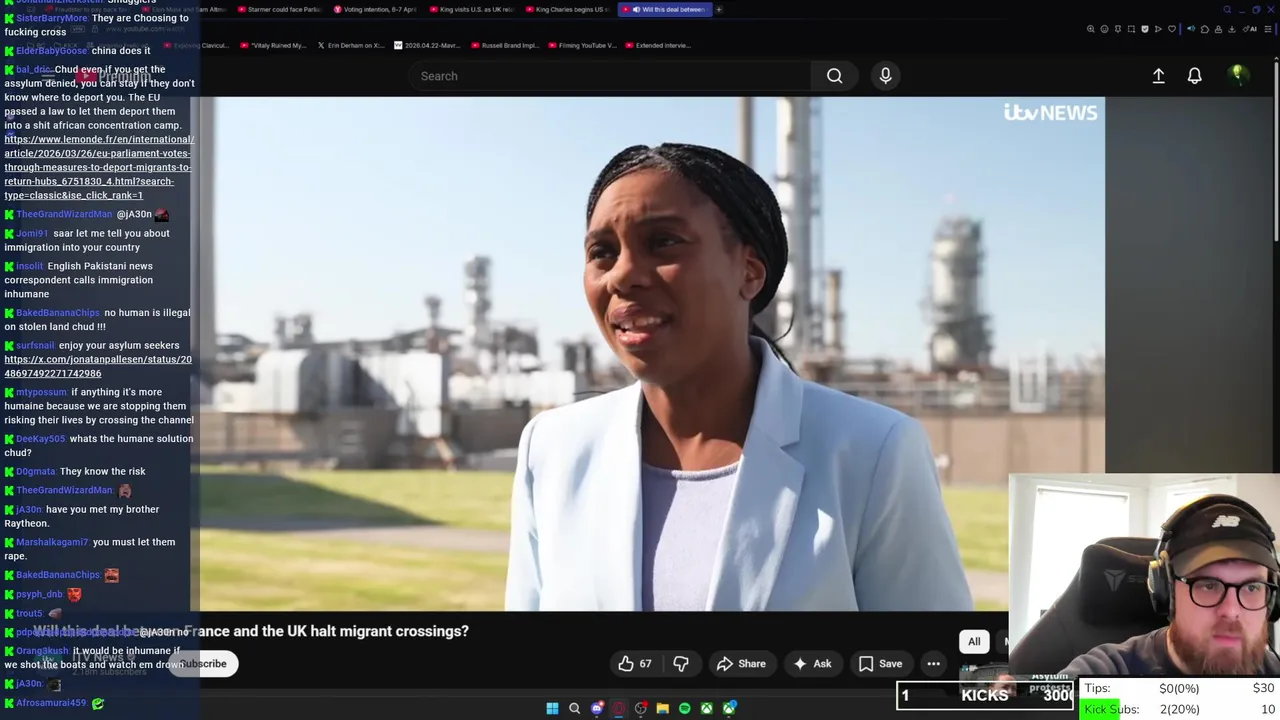The image size is (1280, 720).
Task: Focus the YouTube Search field
Action: coord(610,76)
